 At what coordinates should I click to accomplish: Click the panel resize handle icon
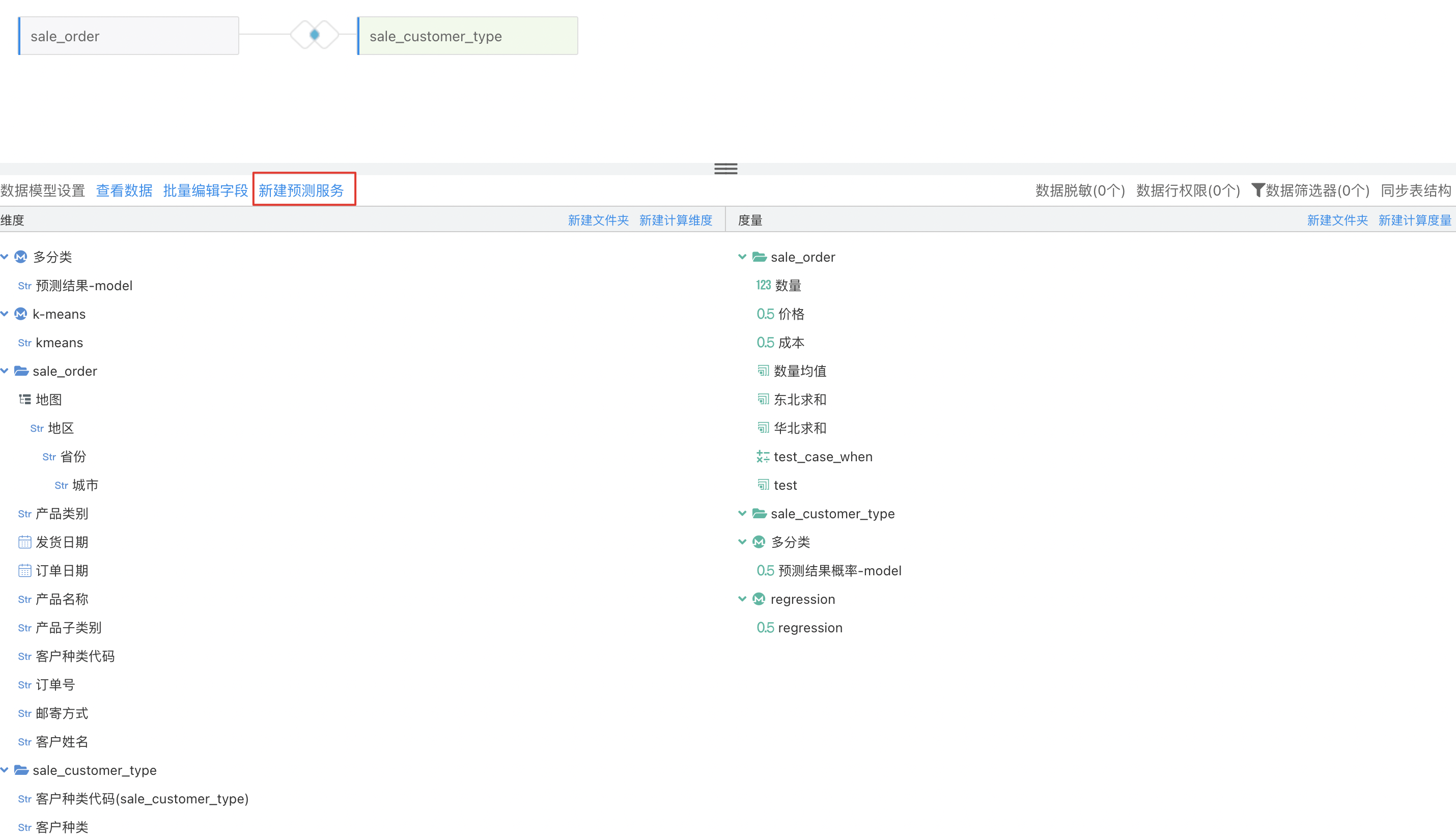click(725, 169)
